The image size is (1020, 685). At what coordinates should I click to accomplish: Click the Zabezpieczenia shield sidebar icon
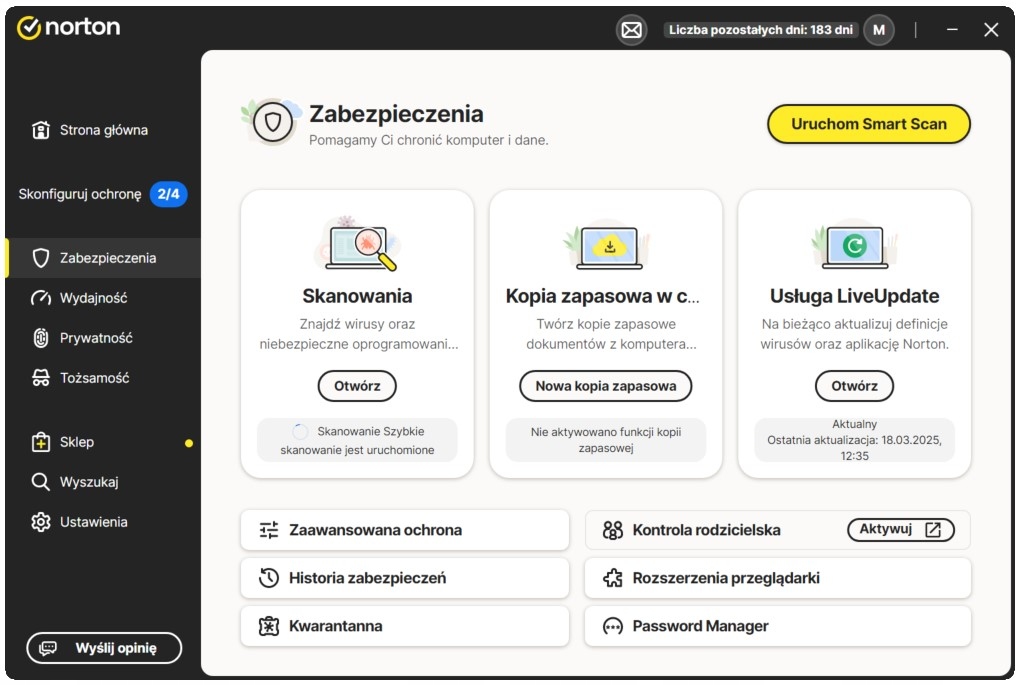pos(41,258)
